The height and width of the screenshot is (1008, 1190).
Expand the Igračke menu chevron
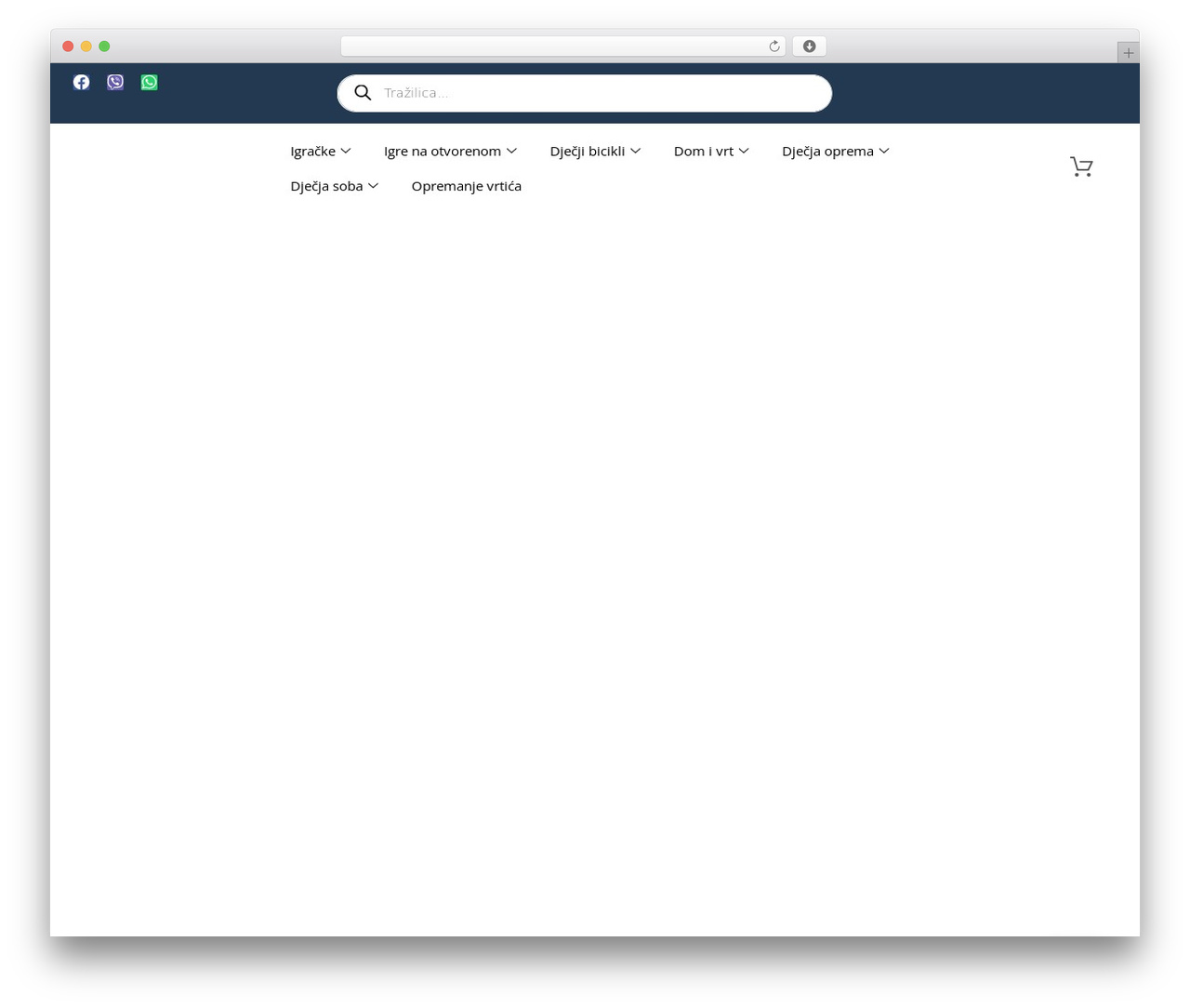point(346,151)
